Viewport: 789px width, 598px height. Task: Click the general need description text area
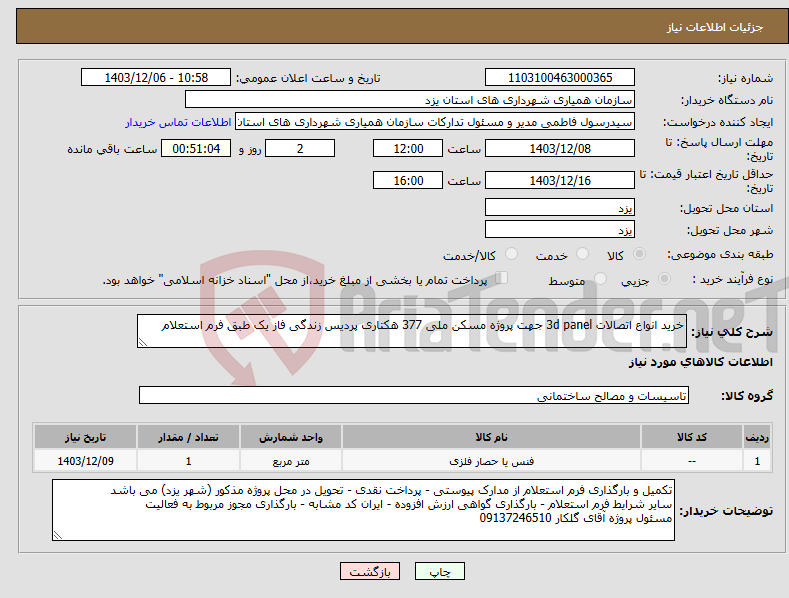click(412, 331)
